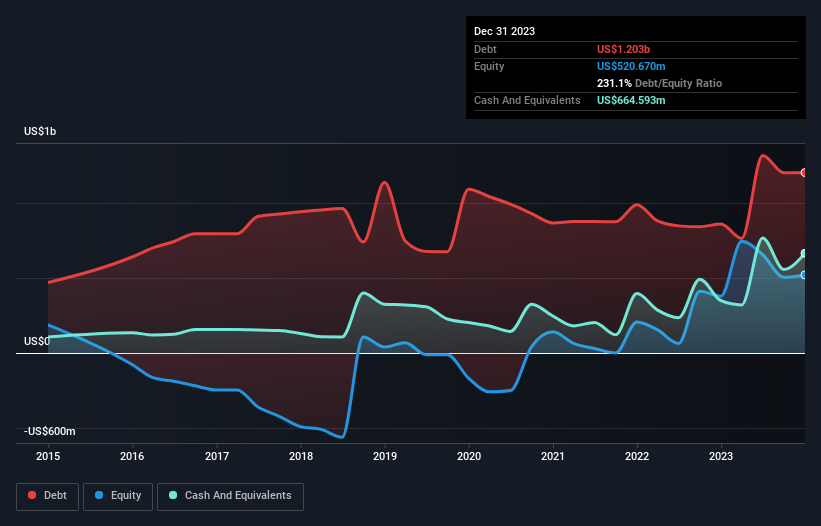The width and height of the screenshot is (821, 526).
Task: Click the Dec 31 2023 tooltip date
Action: 504,31
